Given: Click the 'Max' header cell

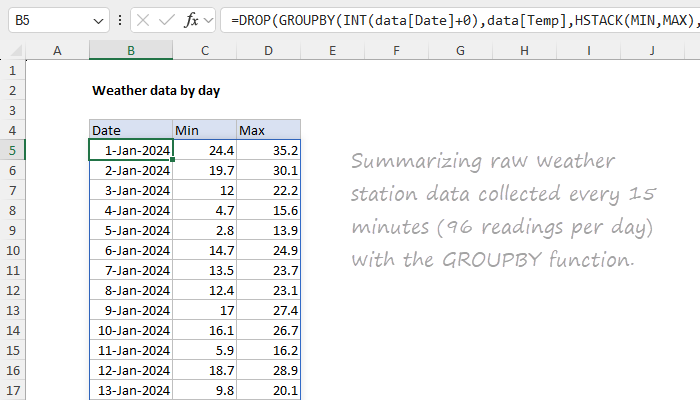Looking at the screenshot, I should coord(268,130).
